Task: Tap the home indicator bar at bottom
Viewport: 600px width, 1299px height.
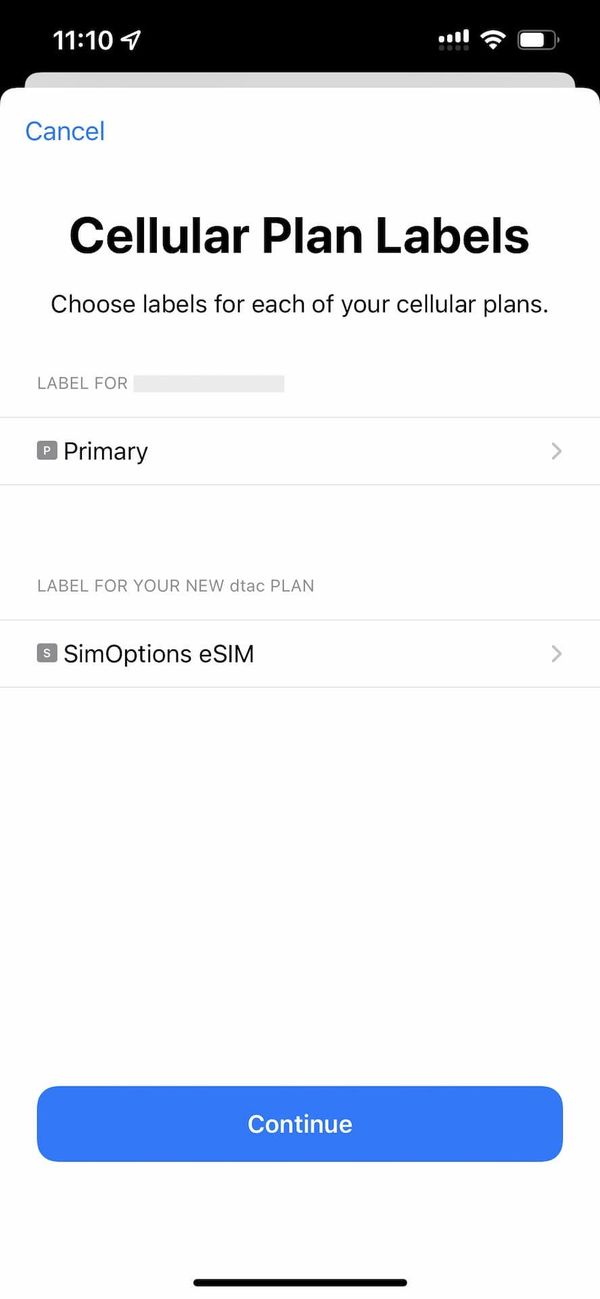Action: point(300,1283)
